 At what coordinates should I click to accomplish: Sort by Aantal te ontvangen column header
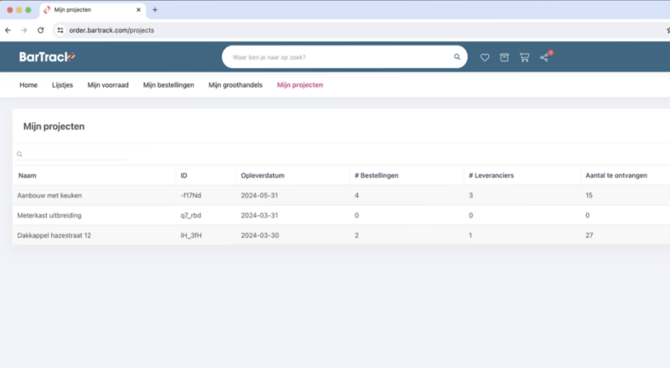[x=616, y=176]
